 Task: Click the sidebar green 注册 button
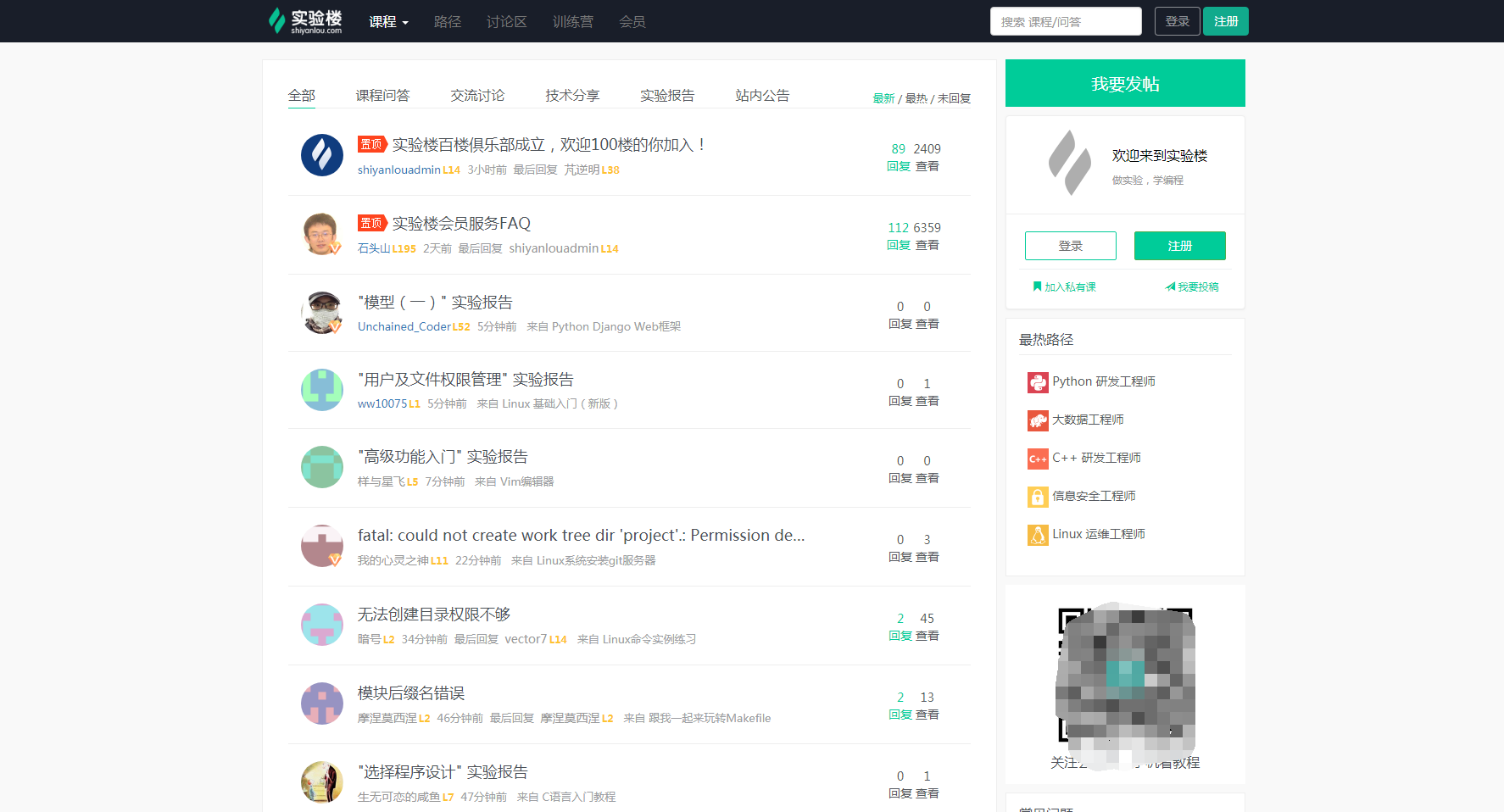(x=1180, y=246)
